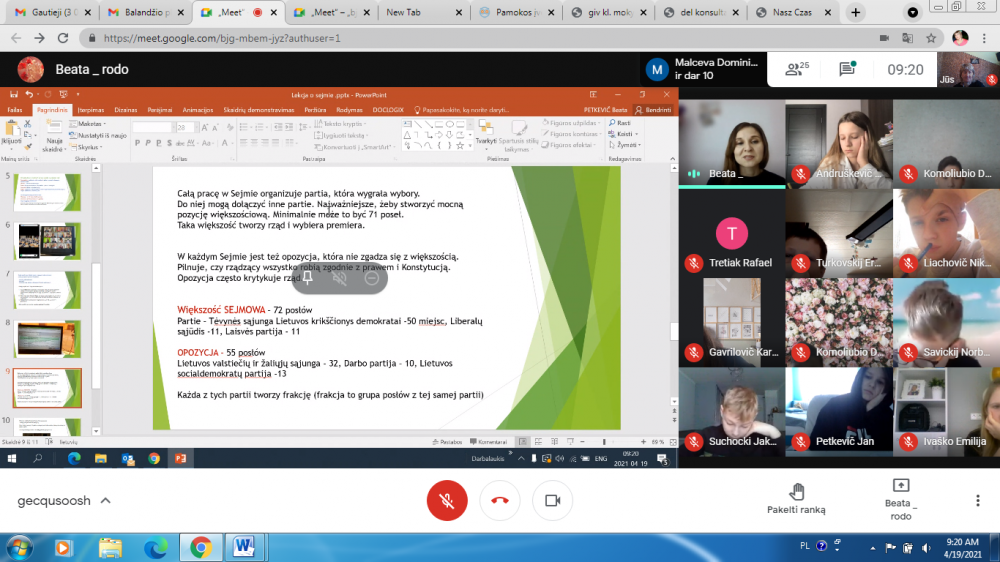
Task: Switch to slide sorter view icon
Action: 538,441
